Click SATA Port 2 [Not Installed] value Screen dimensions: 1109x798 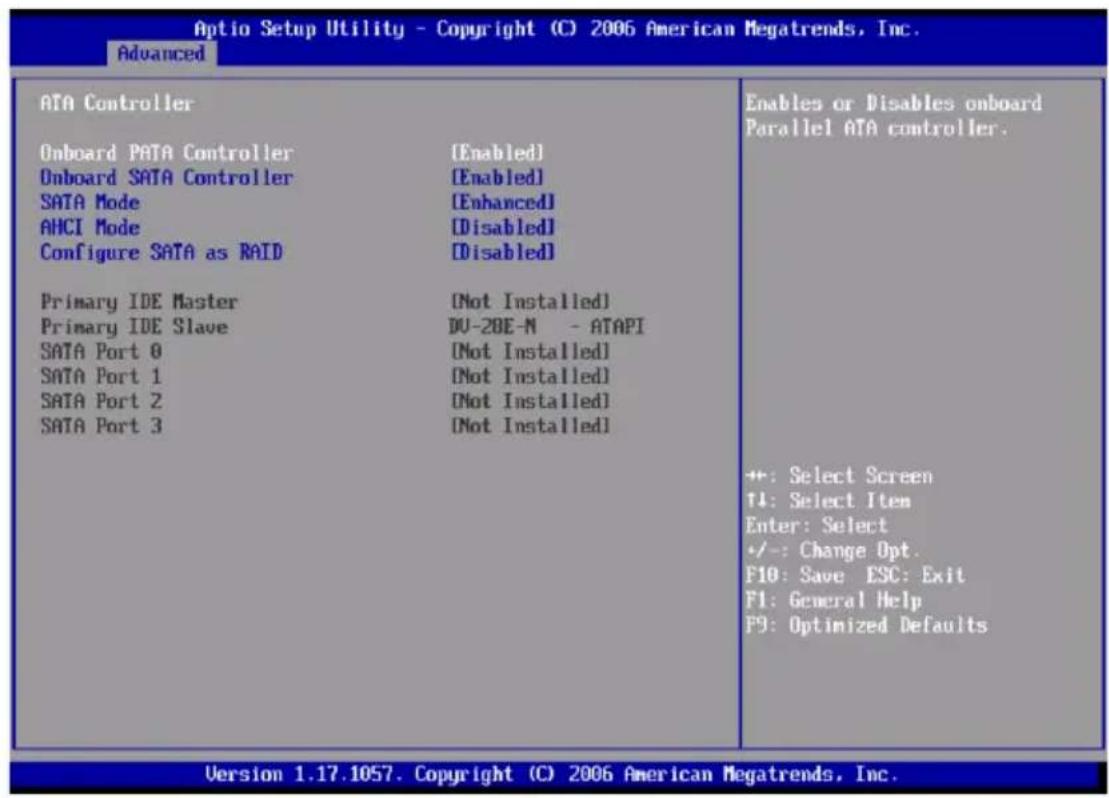tap(530, 401)
